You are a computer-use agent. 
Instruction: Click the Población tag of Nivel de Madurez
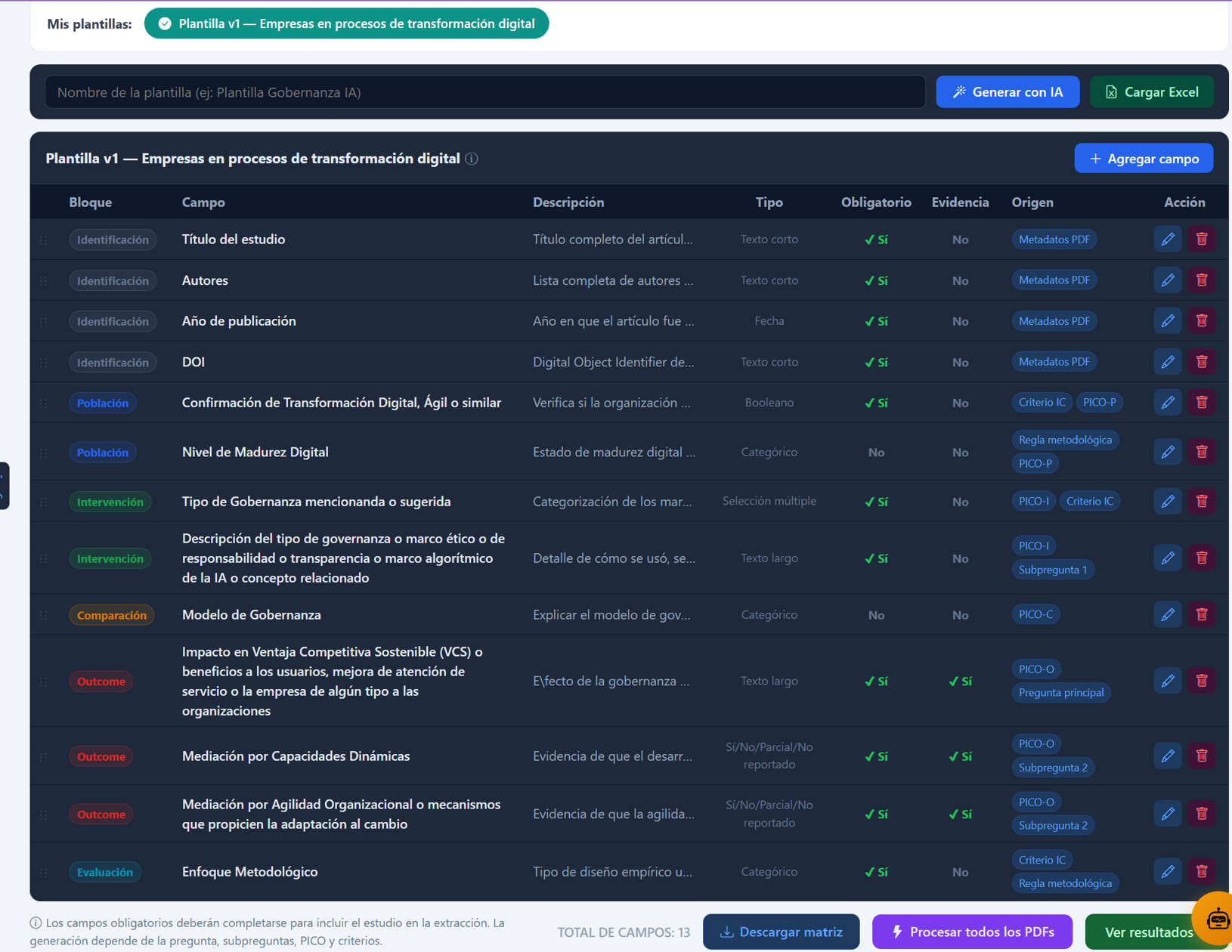tap(103, 453)
